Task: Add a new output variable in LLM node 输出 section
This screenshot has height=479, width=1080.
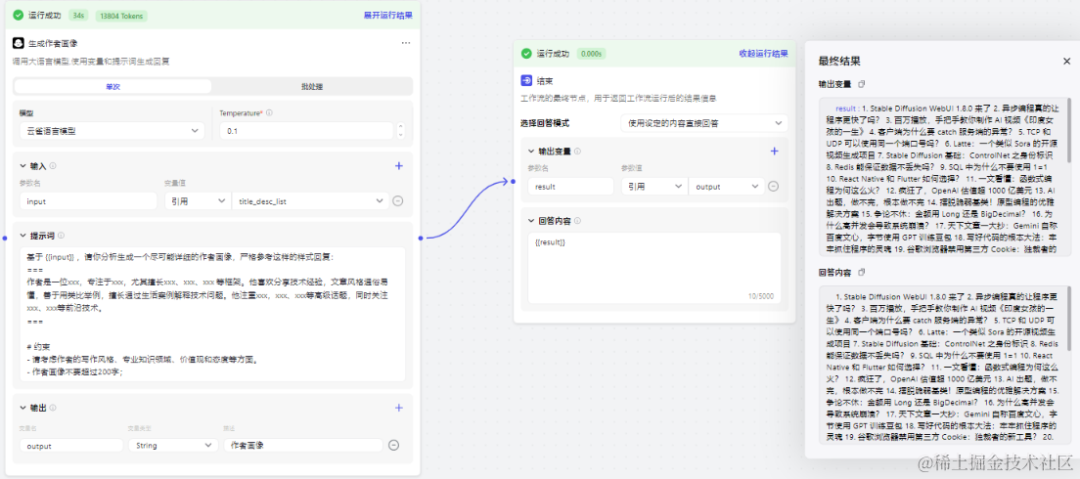Action: (x=399, y=407)
